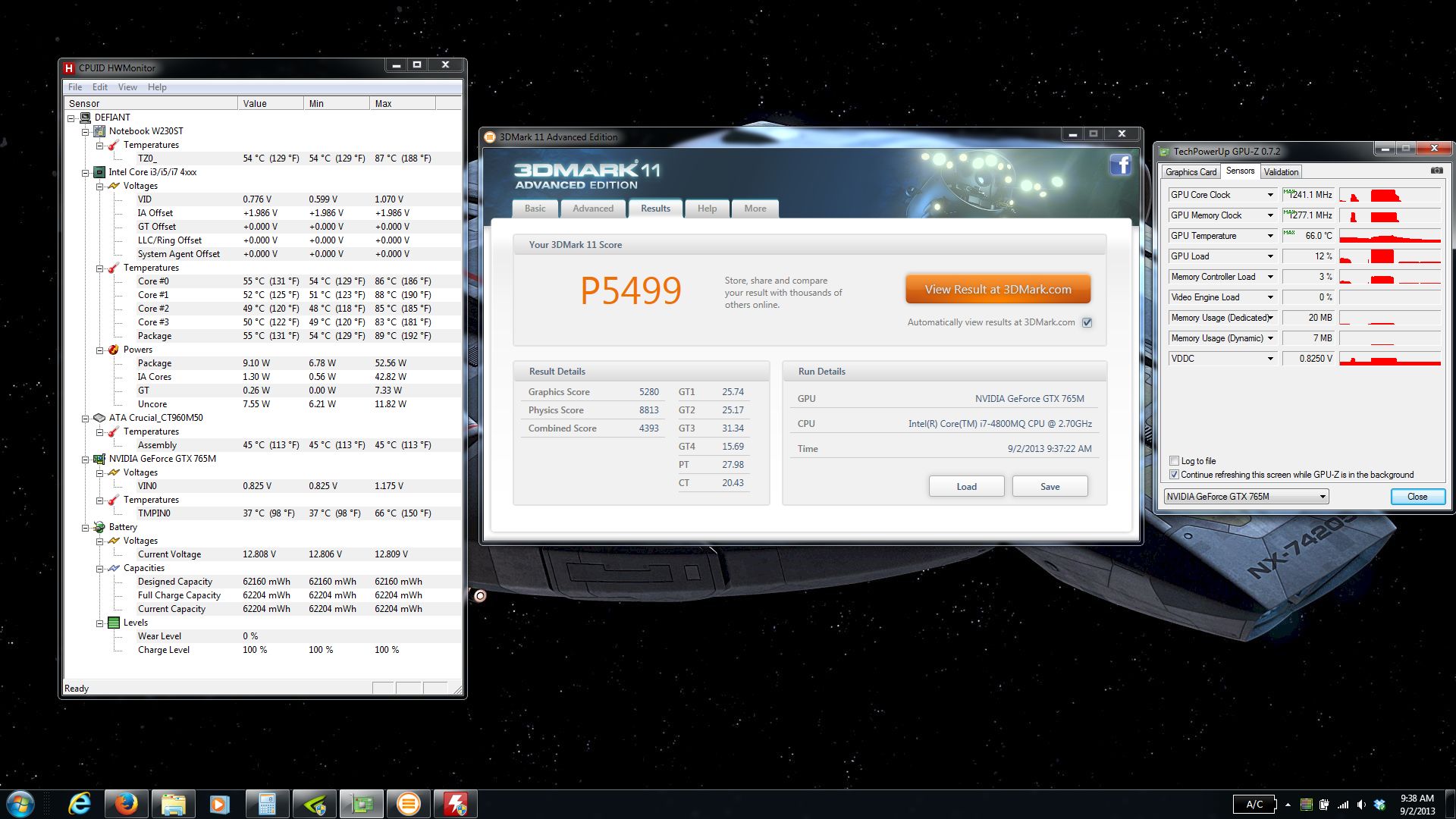
Task: Open Firefox from the taskbar
Action: coord(126,804)
